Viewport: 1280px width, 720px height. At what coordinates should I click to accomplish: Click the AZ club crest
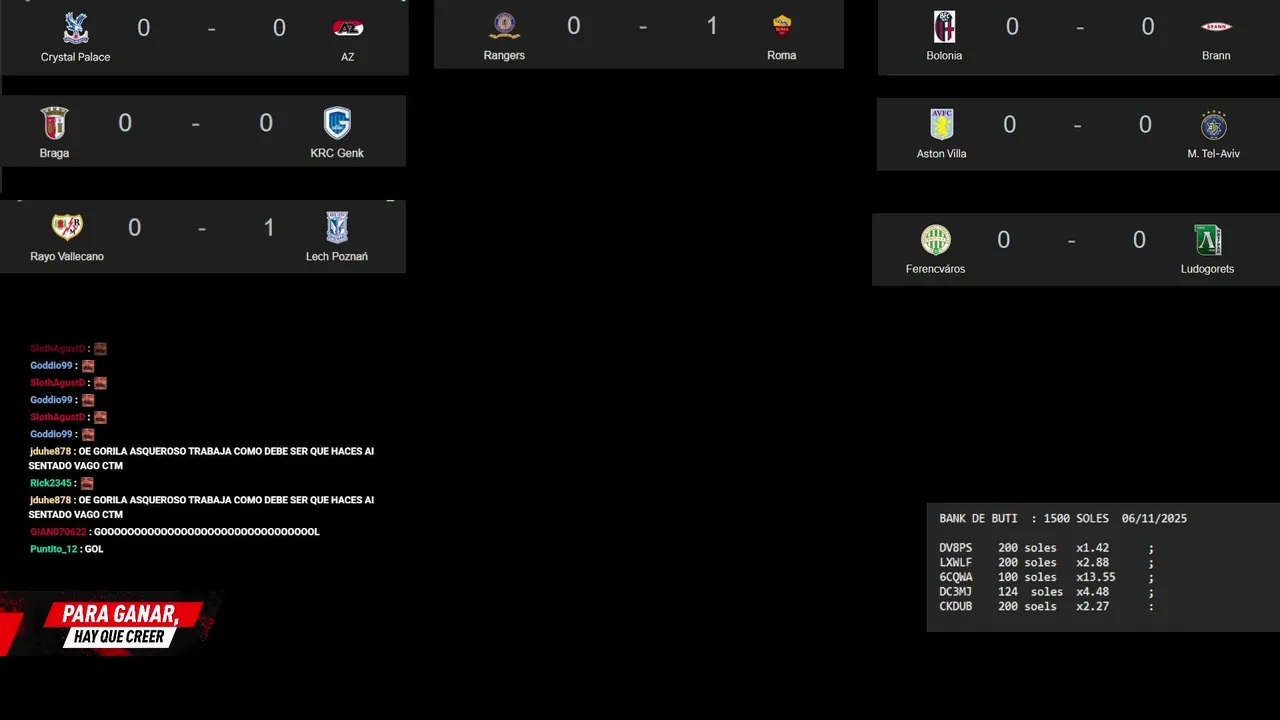point(348,28)
